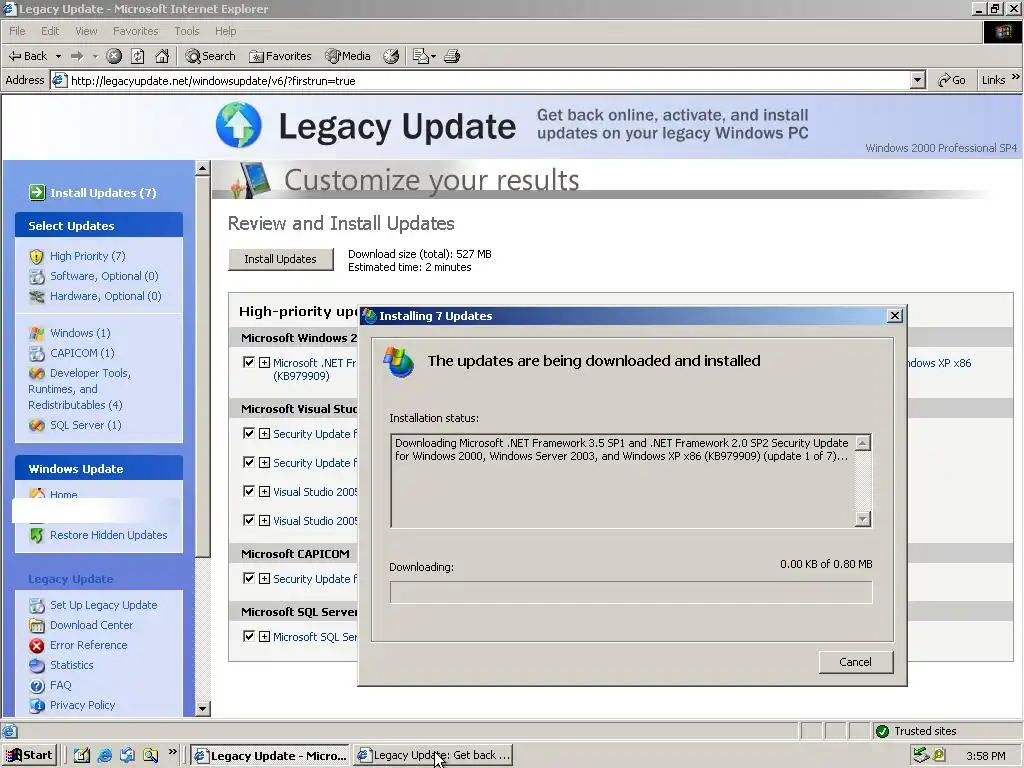Click the installation status box scroll-down arrow
The image size is (1024, 768).
pos(863,519)
